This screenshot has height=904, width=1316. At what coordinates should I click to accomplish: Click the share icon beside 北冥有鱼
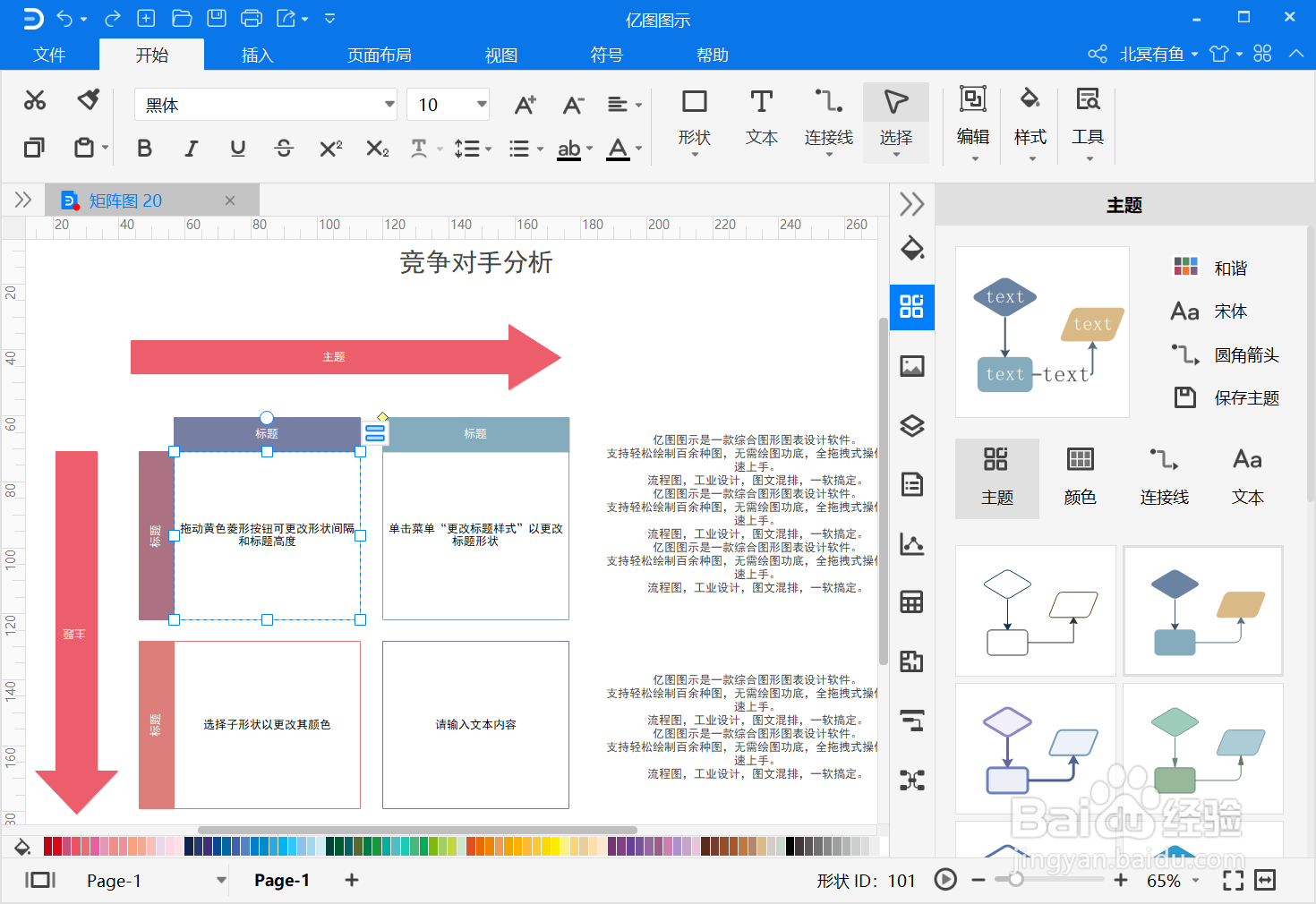pos(1097,54)
